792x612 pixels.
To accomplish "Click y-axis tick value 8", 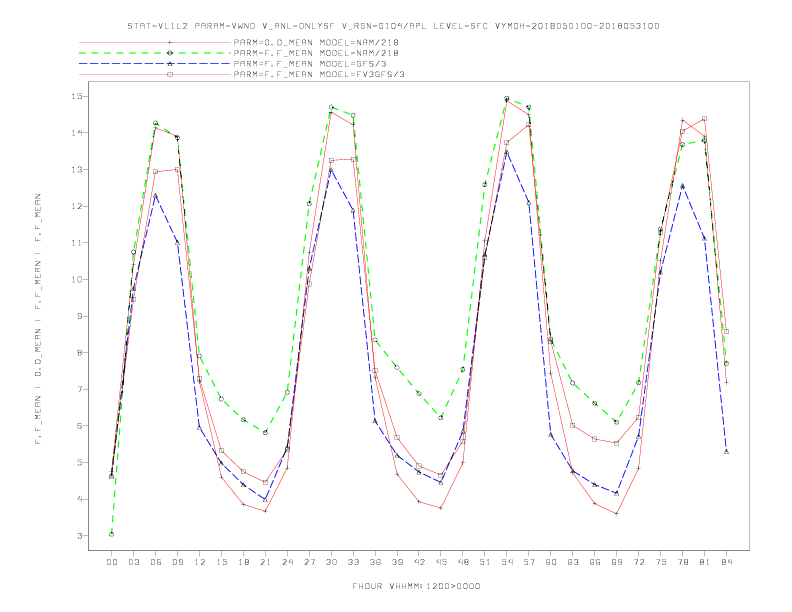I will [x=79, y=352].
